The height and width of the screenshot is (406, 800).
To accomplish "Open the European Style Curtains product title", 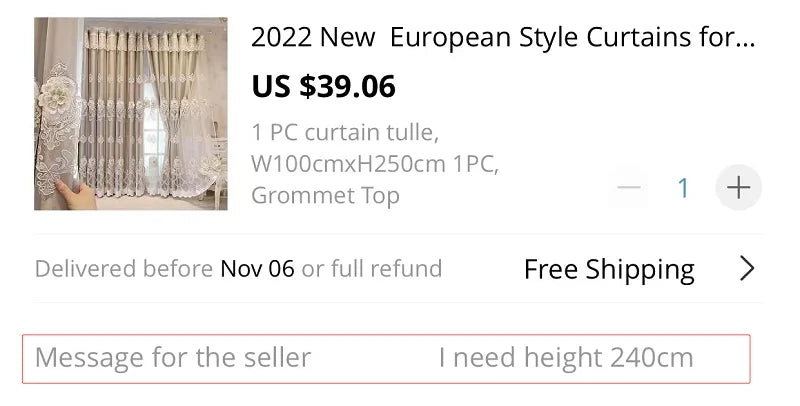I will [502, 39].
